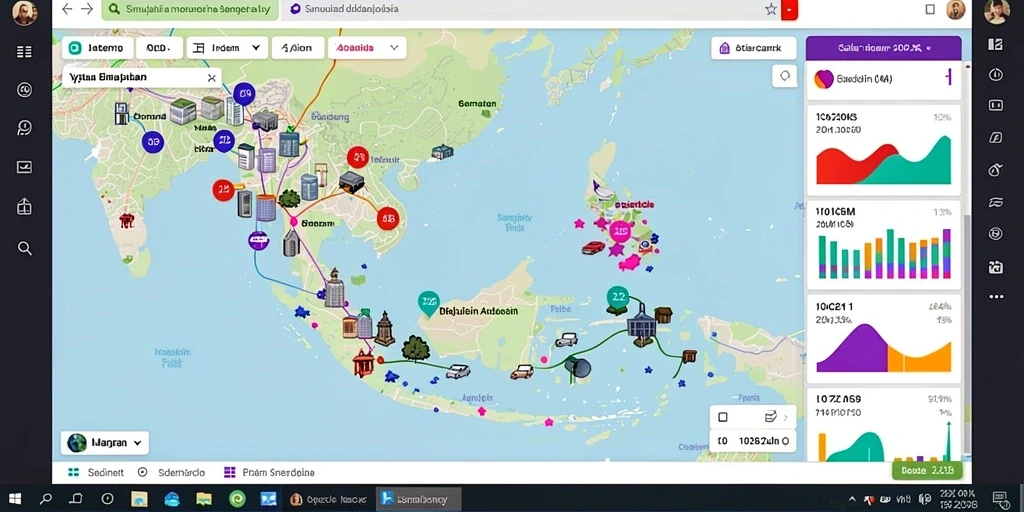Click the Vjtaa Bmapihan search field
1024x512 pixels.
pyautogui.click(x=142, y=78)
